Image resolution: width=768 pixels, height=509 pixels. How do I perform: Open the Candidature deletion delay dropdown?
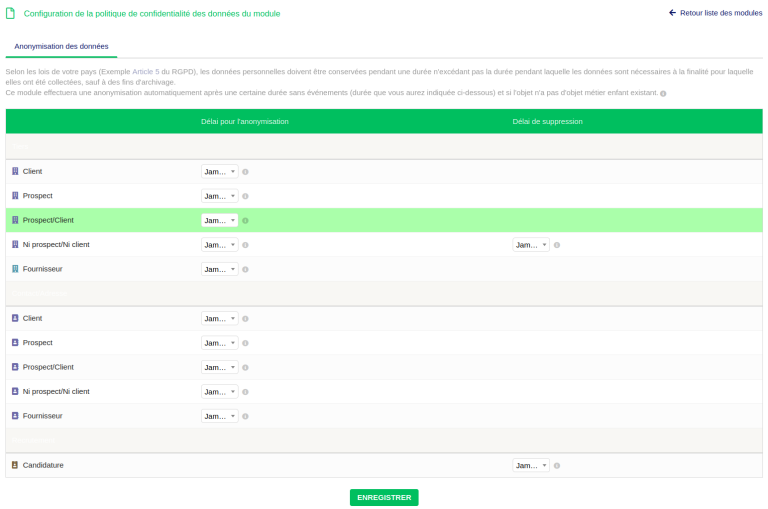point(531,466)
